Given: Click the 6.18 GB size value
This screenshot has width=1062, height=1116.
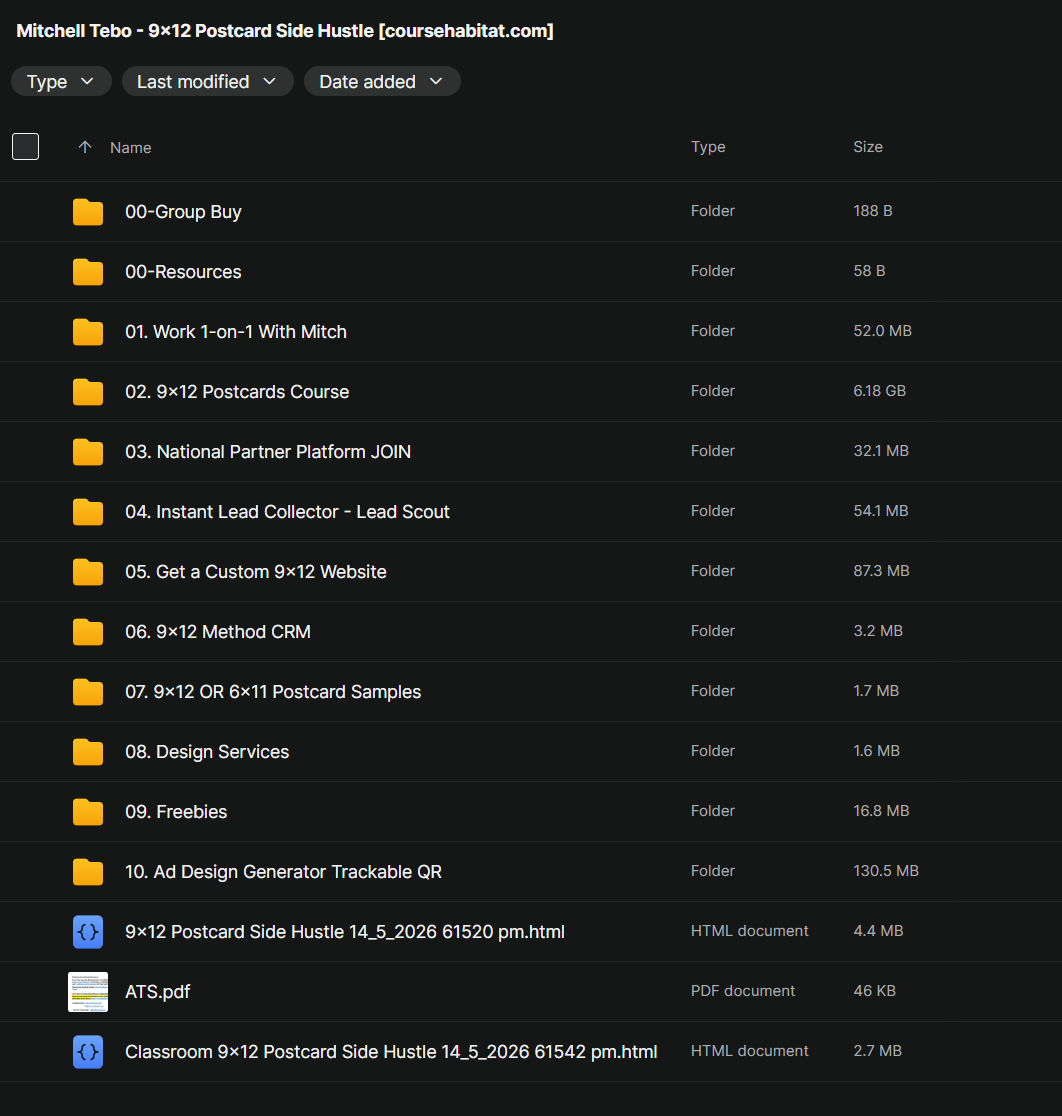Looking at the screenshot, I should click(879, 391).
